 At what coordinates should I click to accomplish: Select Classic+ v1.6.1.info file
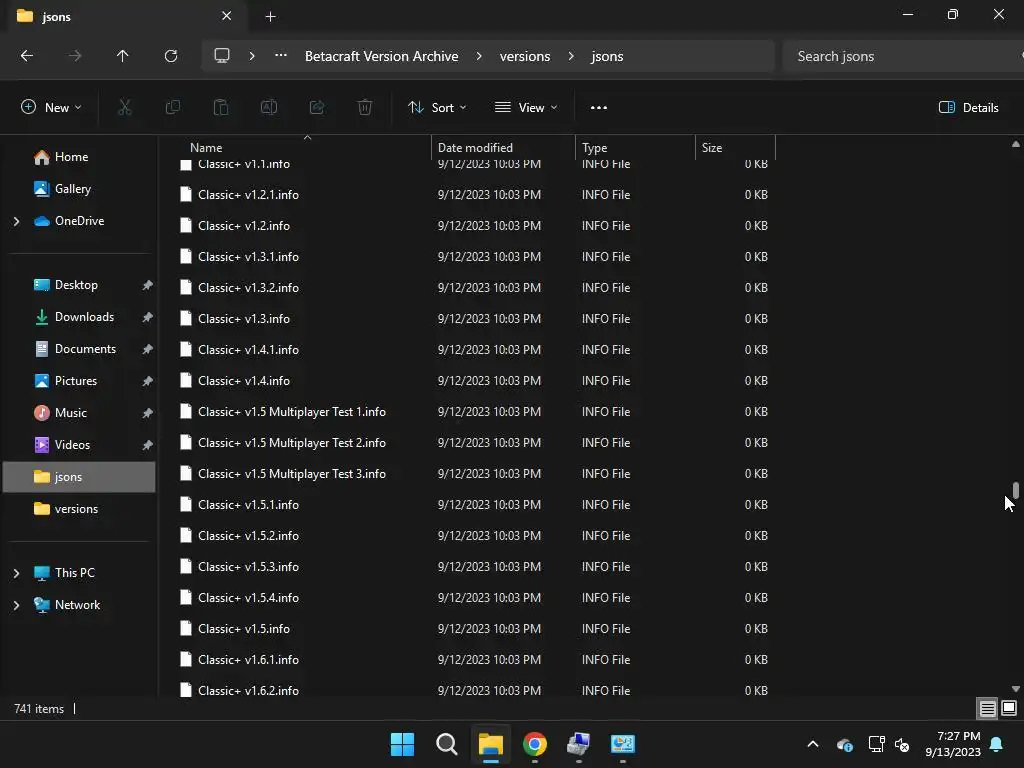pos(475,660)
